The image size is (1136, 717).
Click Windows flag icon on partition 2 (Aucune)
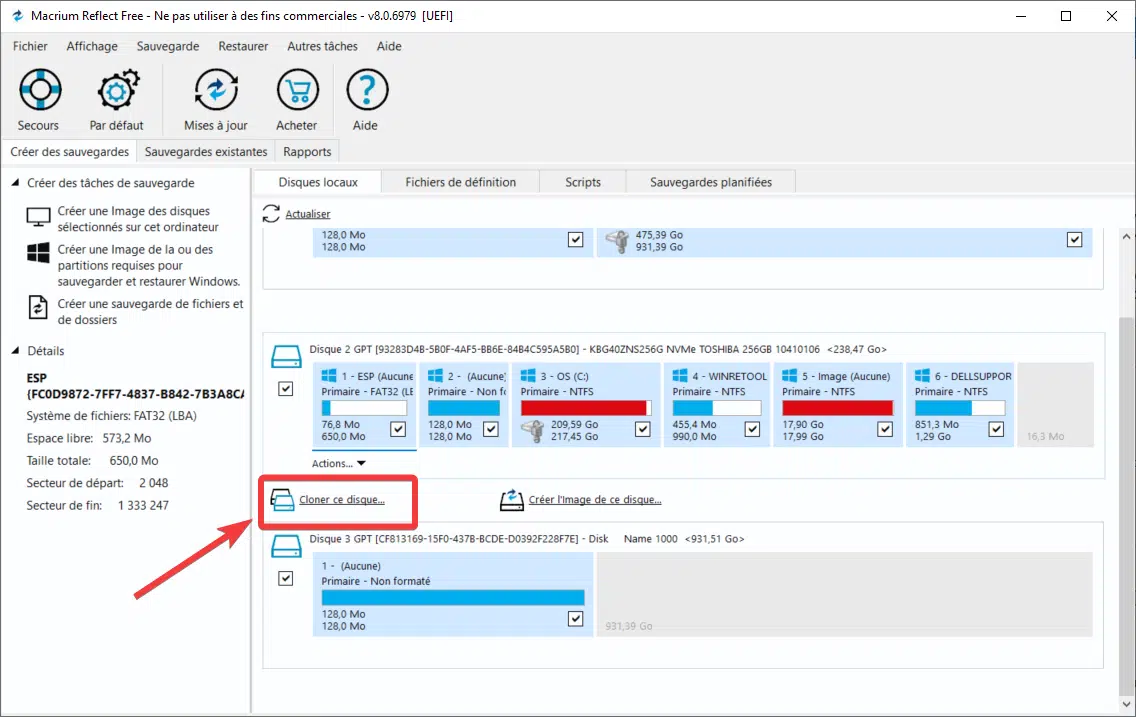click(435, 375)
